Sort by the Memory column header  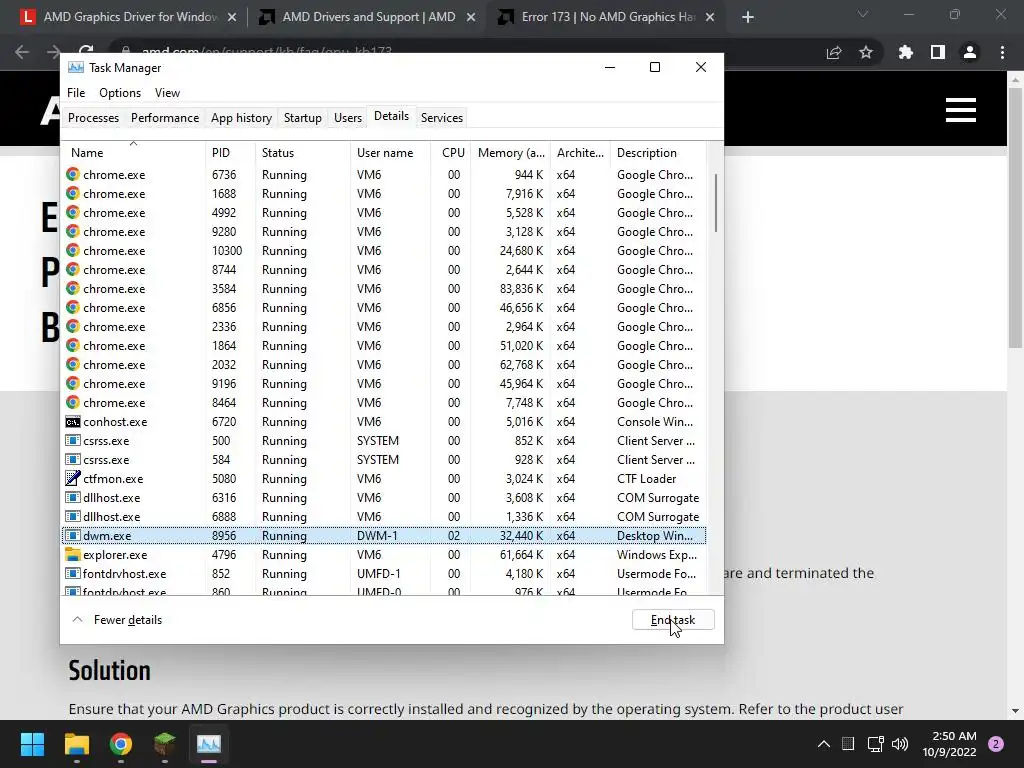click(x=511, y=153)
